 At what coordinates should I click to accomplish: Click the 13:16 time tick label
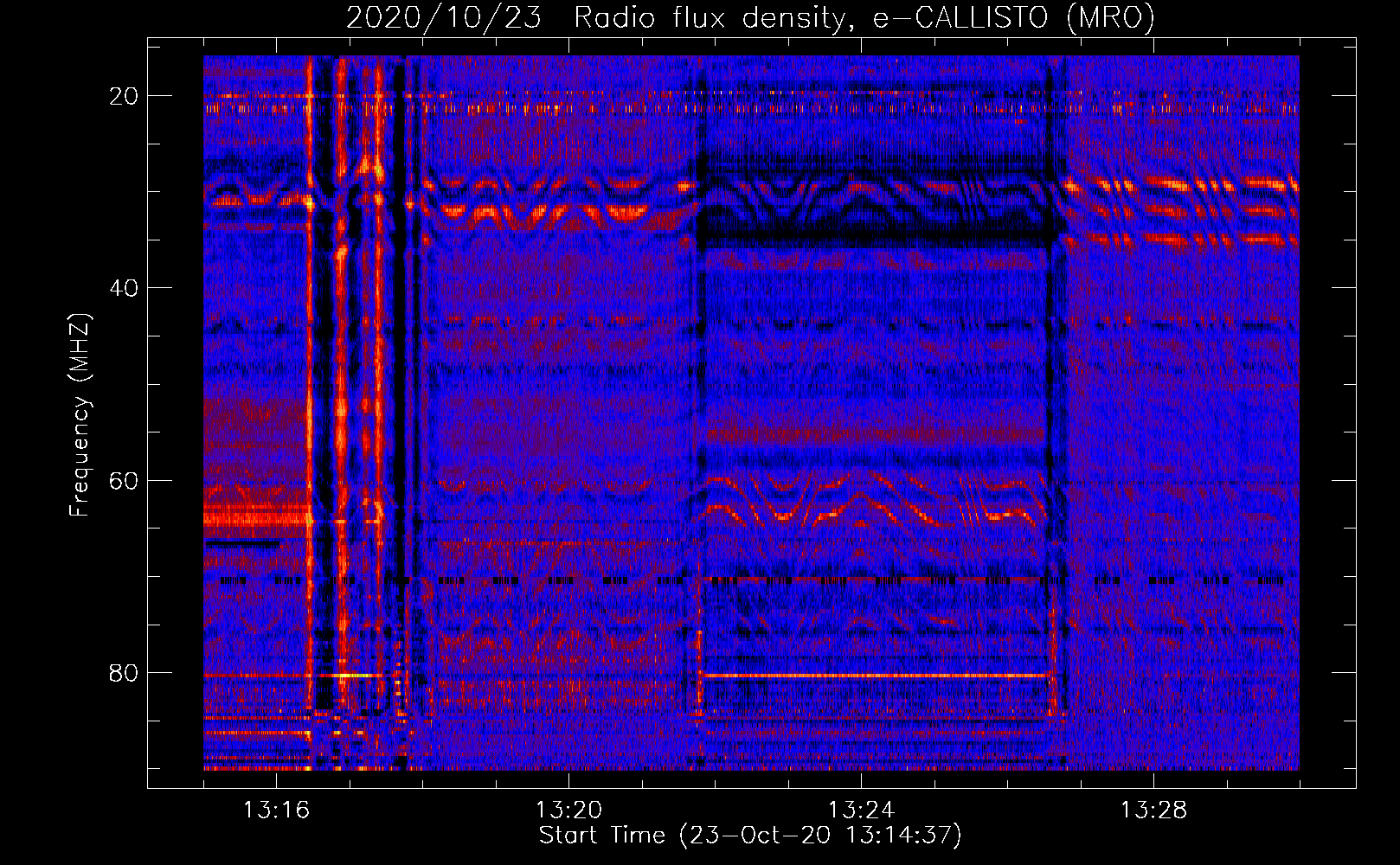click(276, 811)
